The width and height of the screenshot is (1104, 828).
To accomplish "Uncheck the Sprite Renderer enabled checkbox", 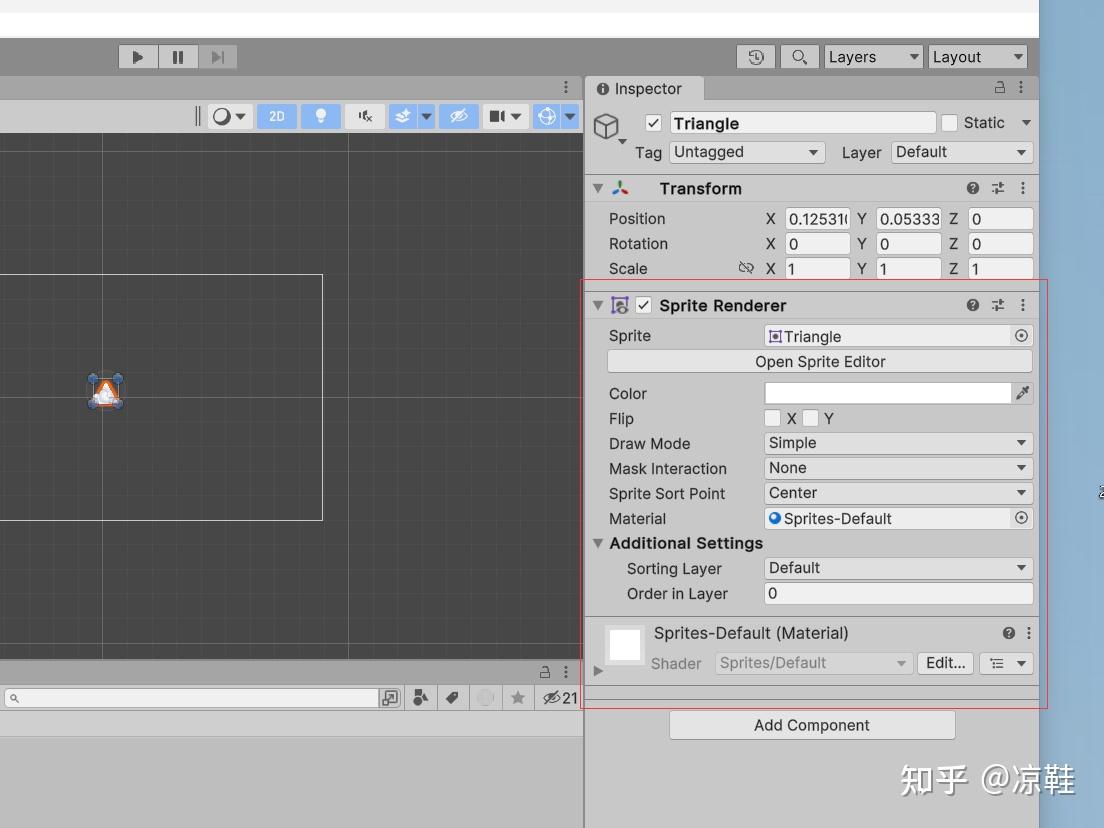I will tap(643, 305).
